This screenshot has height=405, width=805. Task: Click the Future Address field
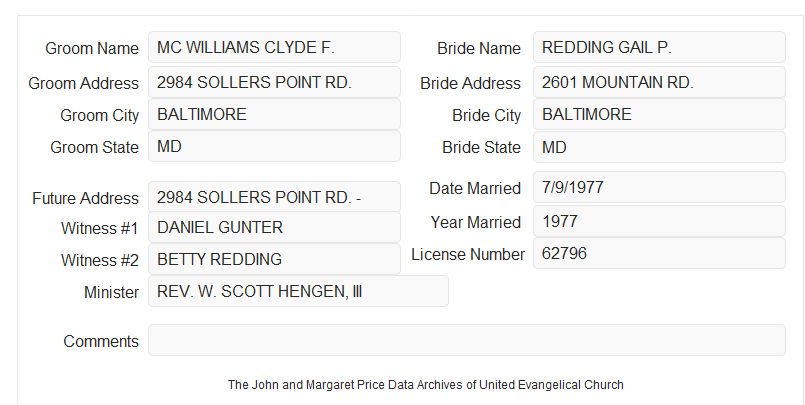[274, 197]
